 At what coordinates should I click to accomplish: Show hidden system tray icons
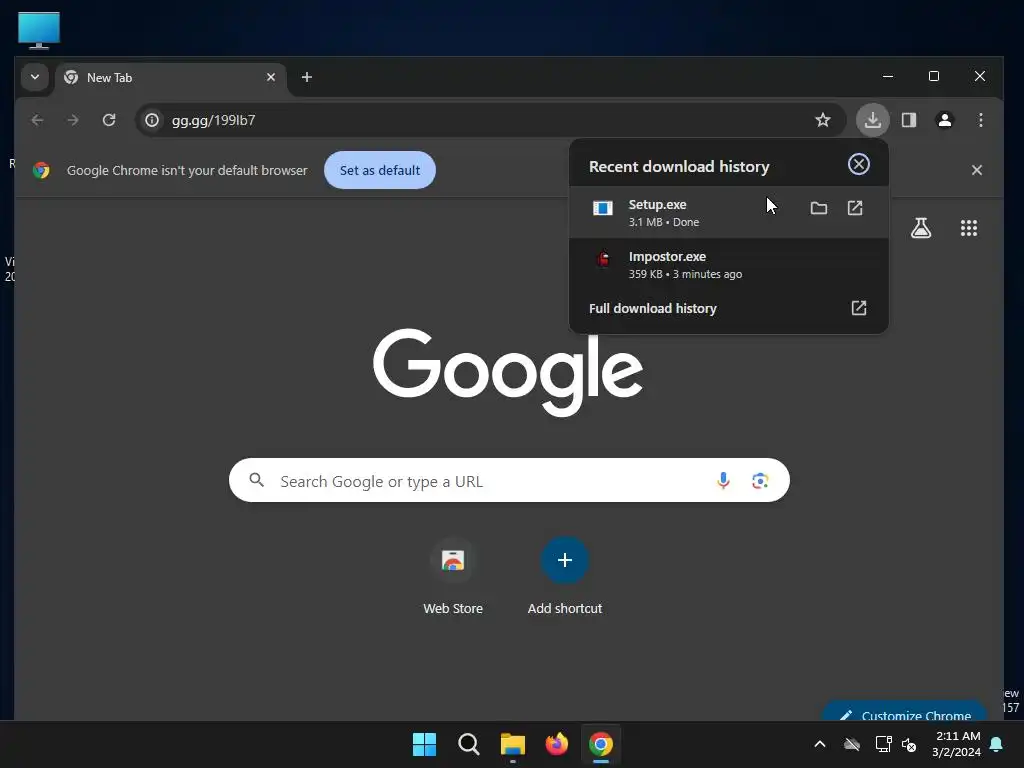point(820,744)
